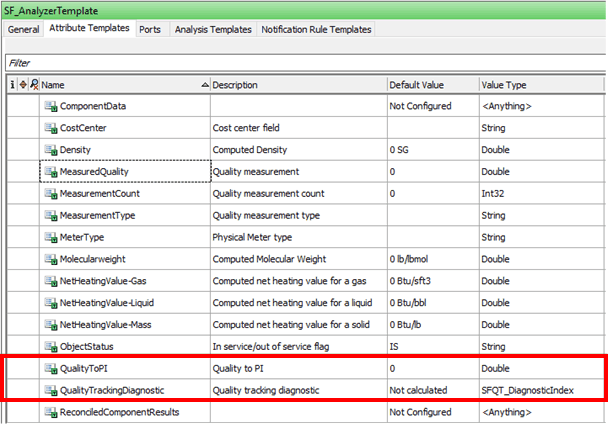Click the 'Quality measurement count' description
The width and height of the screenshot is (608, 424).
[268, 194]
